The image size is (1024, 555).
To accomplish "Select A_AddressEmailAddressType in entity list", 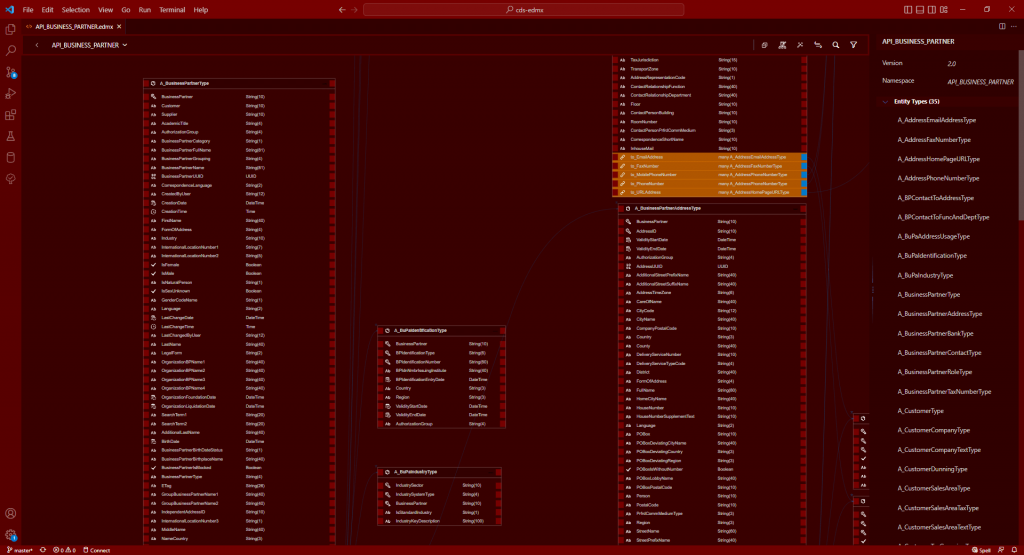I will coord(936,120).
